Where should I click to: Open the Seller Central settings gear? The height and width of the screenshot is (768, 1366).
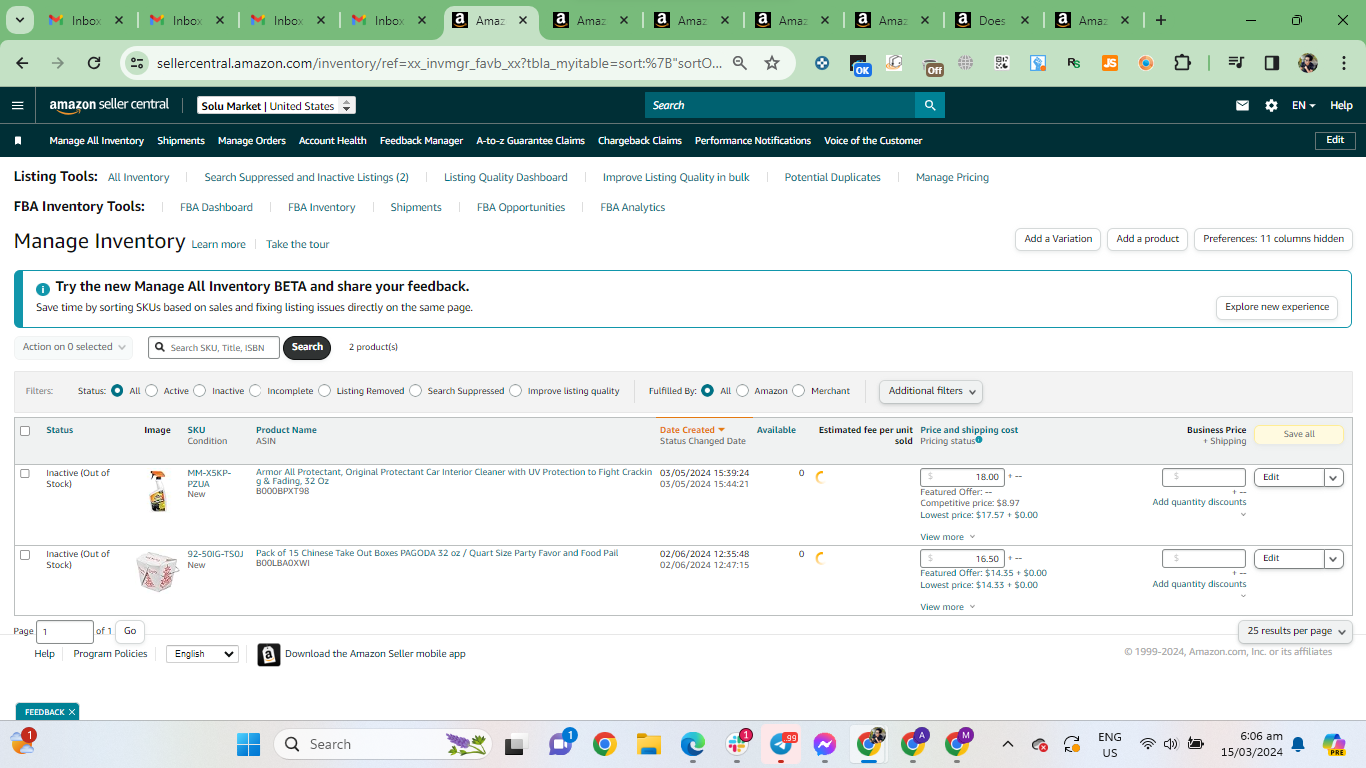[x=1271, y=105]
